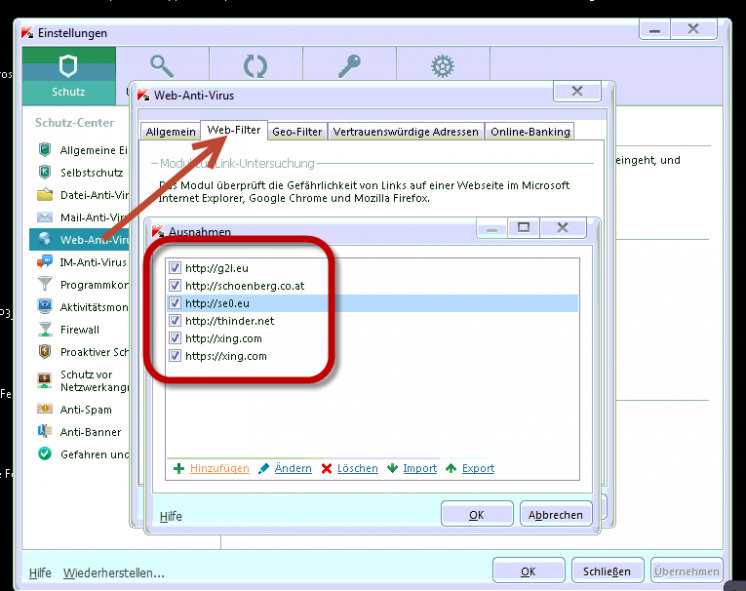Confirm Ausnahmen dialog with OK
The width and height of the screenshot is (746, 591).
[477, 514]
